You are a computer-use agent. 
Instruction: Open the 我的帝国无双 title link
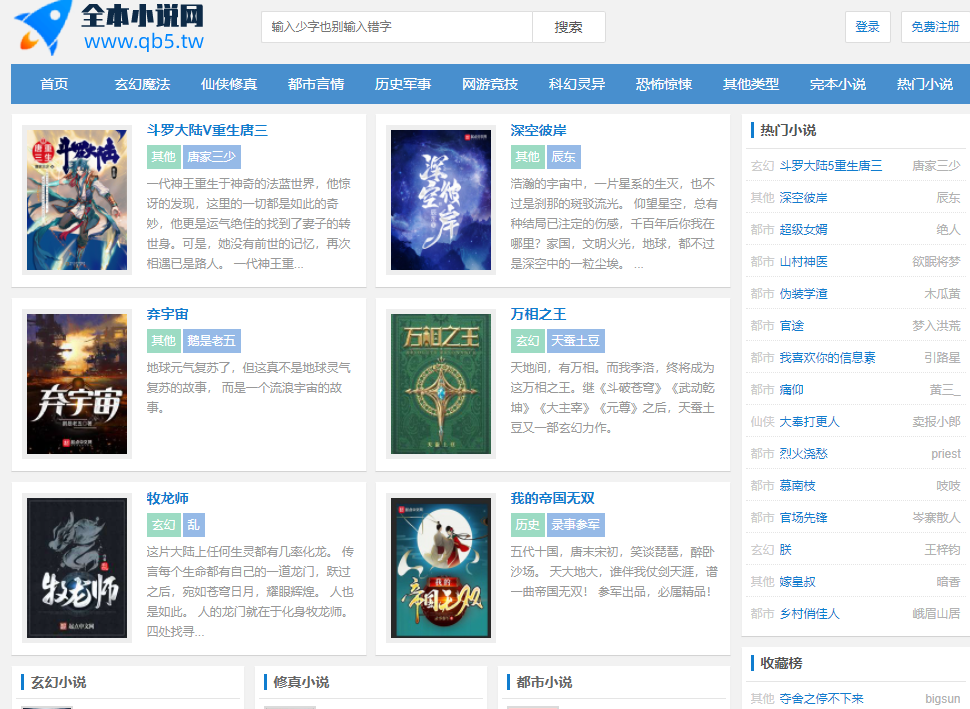552,499
